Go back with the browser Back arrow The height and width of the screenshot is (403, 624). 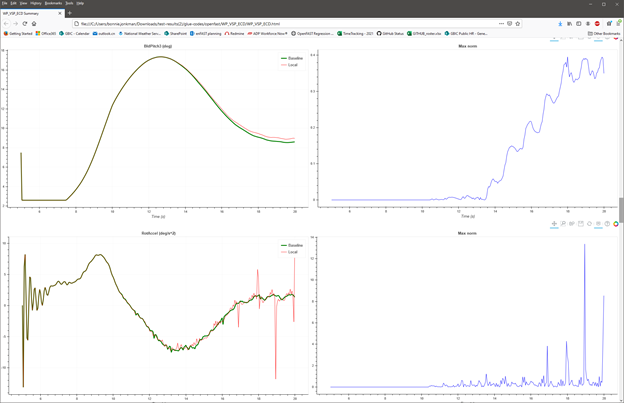(x=6, y=23)
